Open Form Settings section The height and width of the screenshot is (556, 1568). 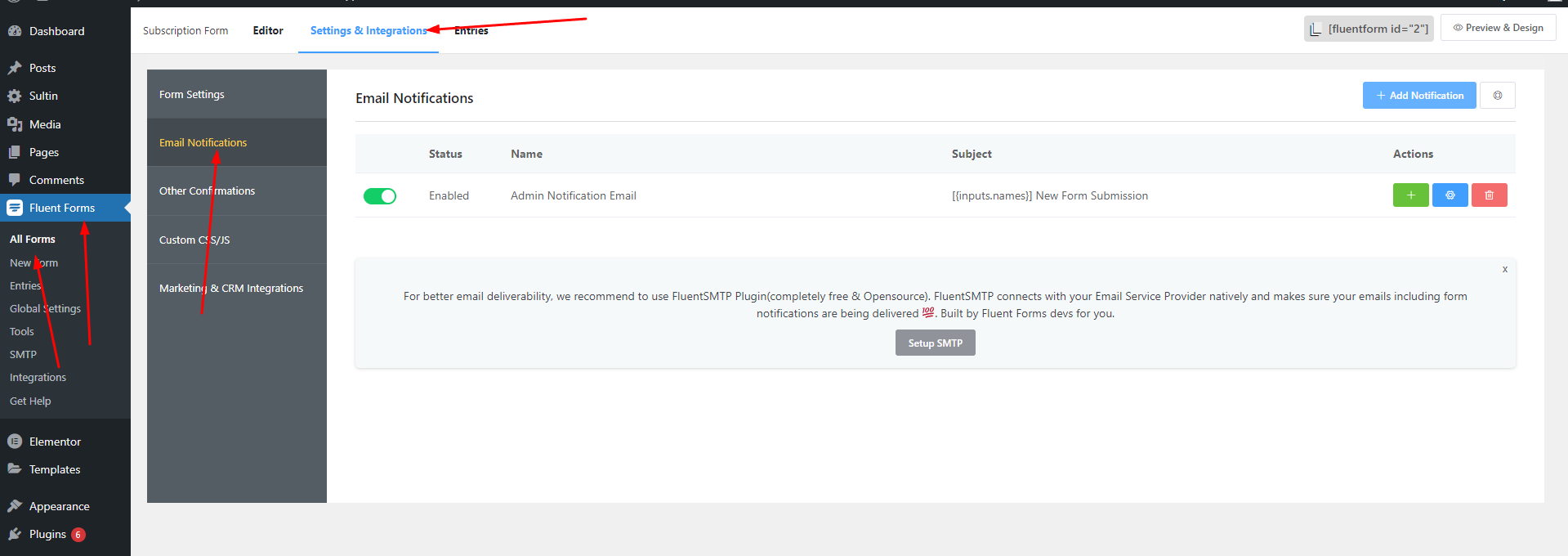[192, 95]
